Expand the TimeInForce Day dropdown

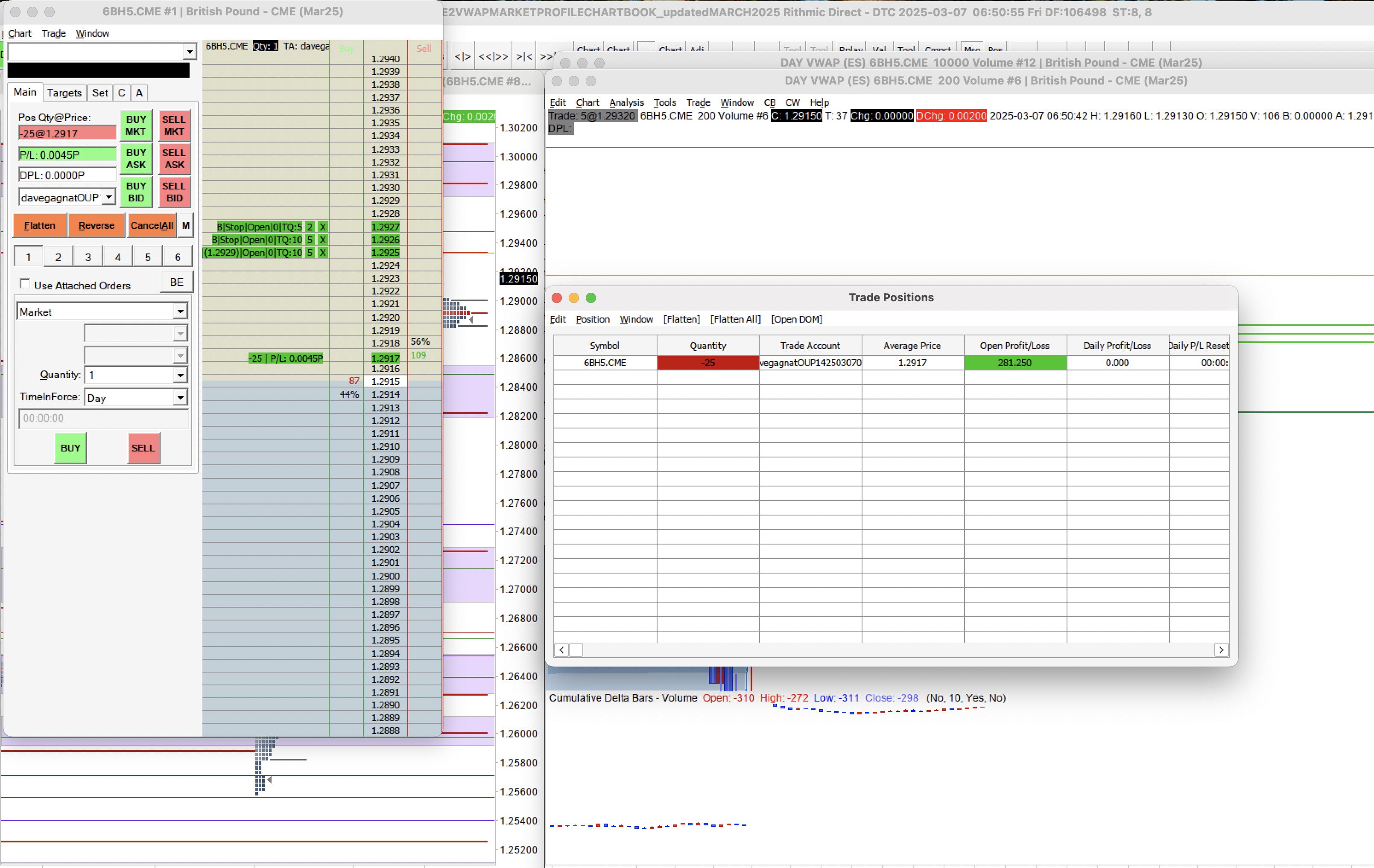click(180, 397)
